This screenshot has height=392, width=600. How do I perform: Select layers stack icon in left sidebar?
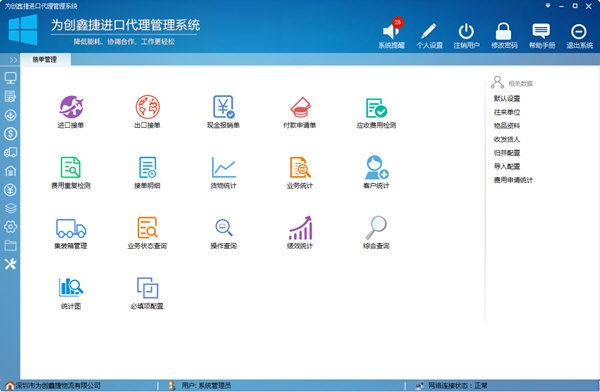tap(10, 208)
